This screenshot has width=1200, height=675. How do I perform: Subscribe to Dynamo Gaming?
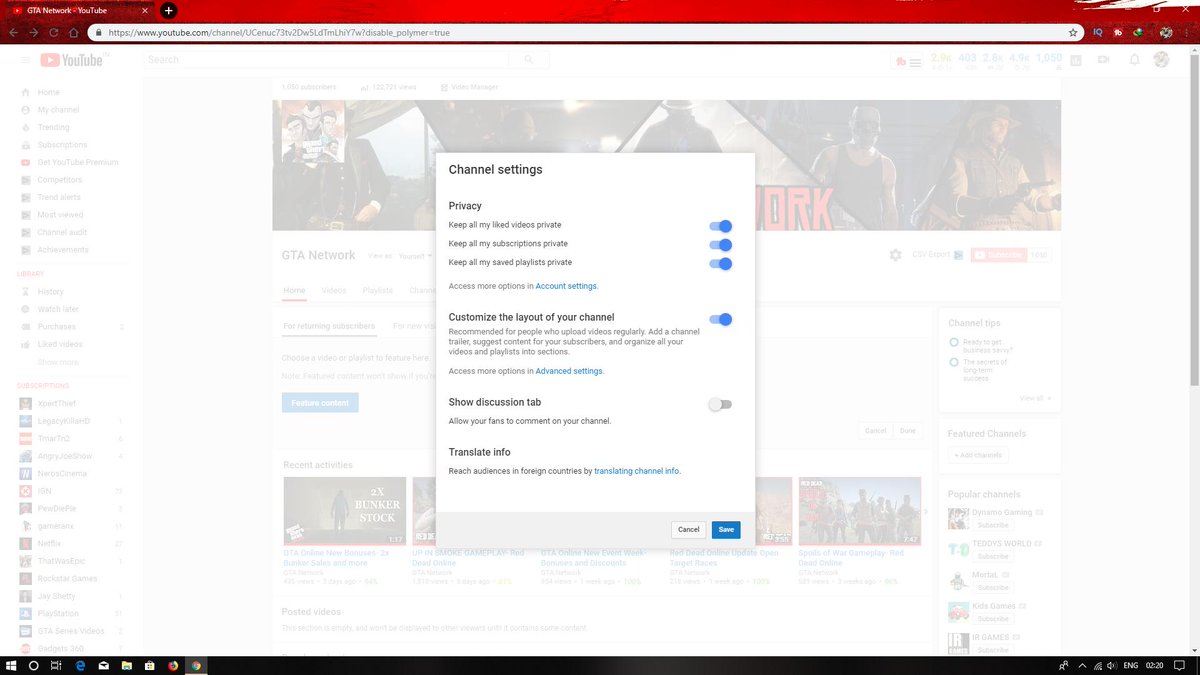tap(992, 525)
